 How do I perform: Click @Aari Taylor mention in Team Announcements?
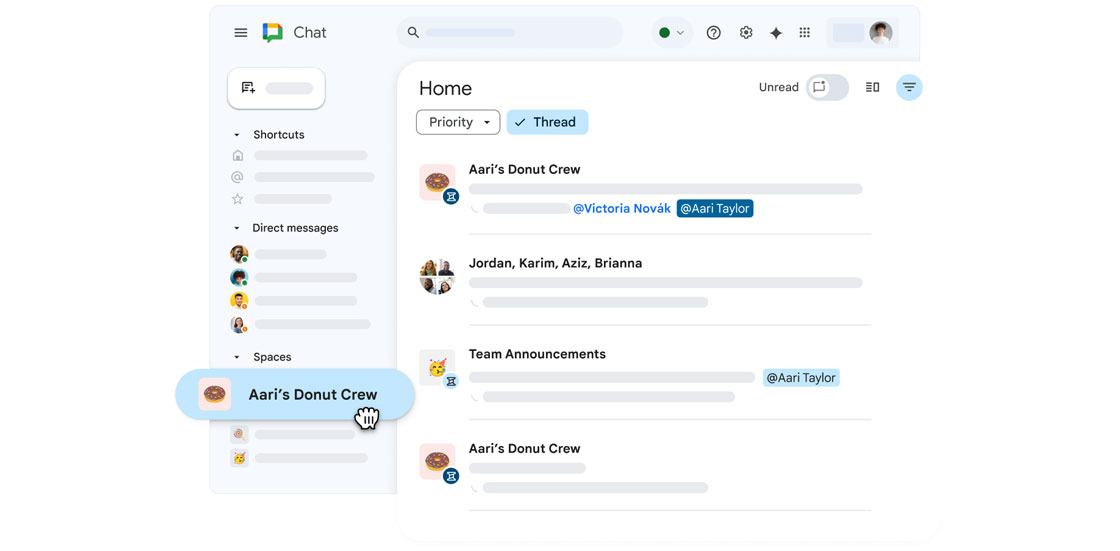(801, 377)
